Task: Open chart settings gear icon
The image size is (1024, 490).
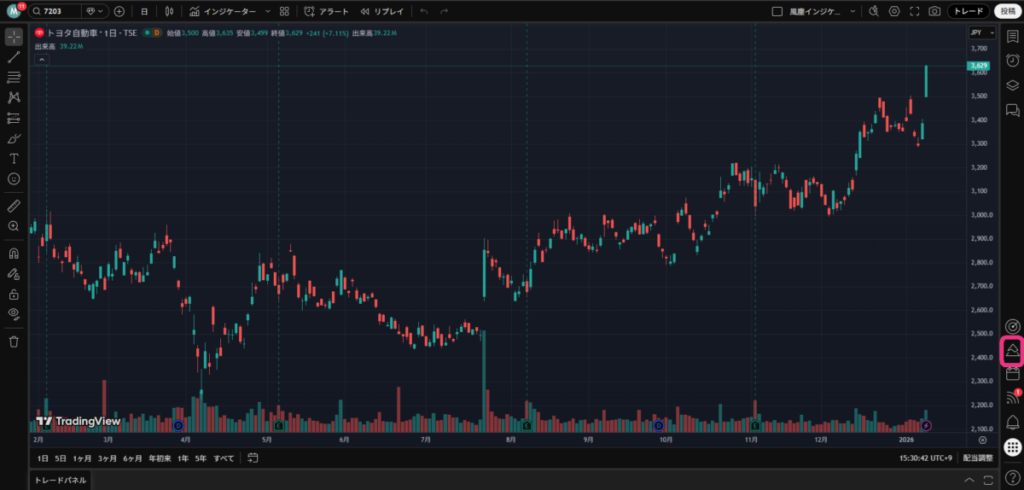Action: pyautogui.click(x=893, y=11)
